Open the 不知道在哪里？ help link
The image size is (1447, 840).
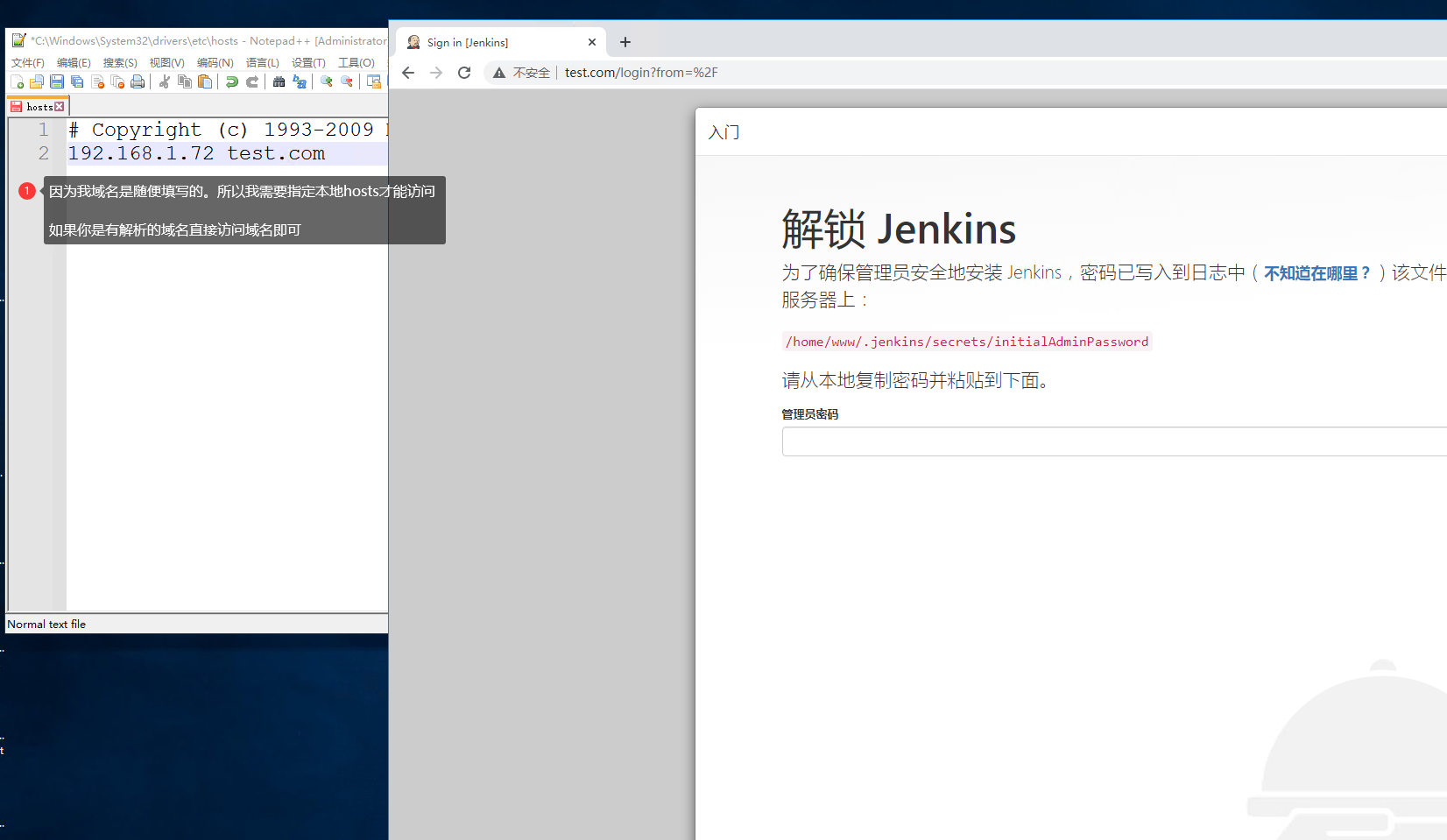pyautogui.click(x=1317, y=273)
